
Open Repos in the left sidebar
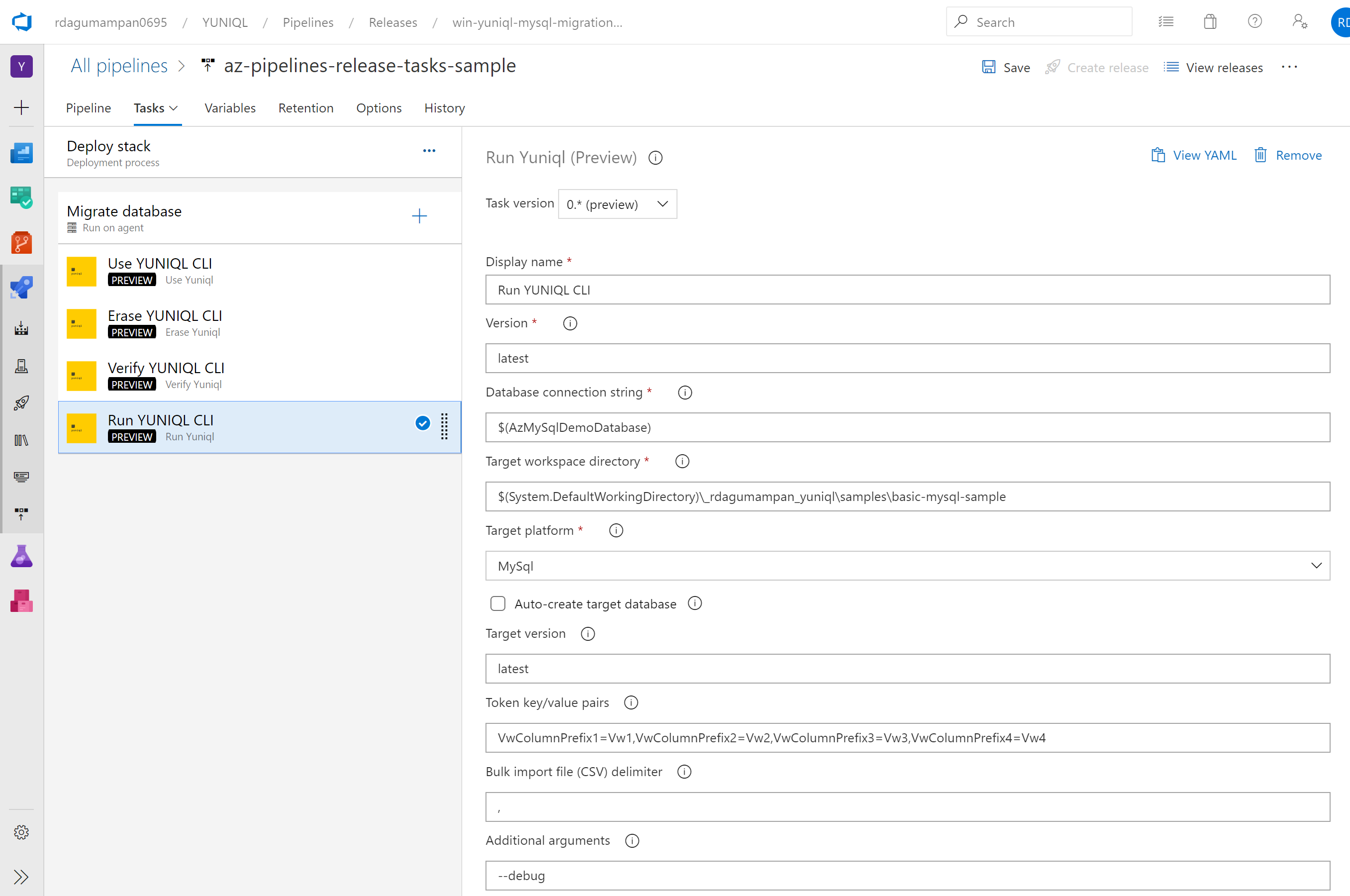22,242
